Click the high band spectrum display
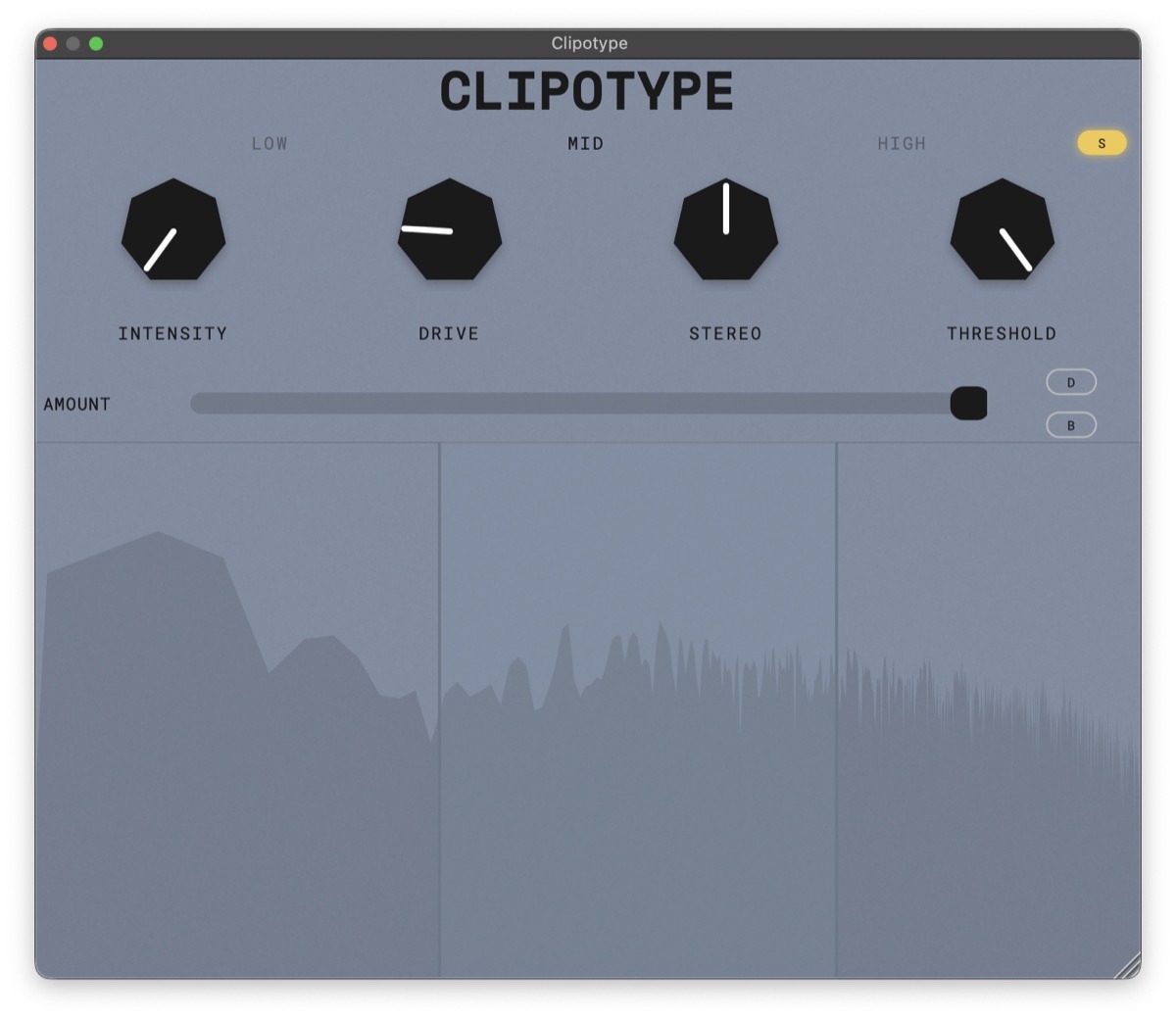The height and width of the screenshot is (1020, 1176). tap(989, 709)
